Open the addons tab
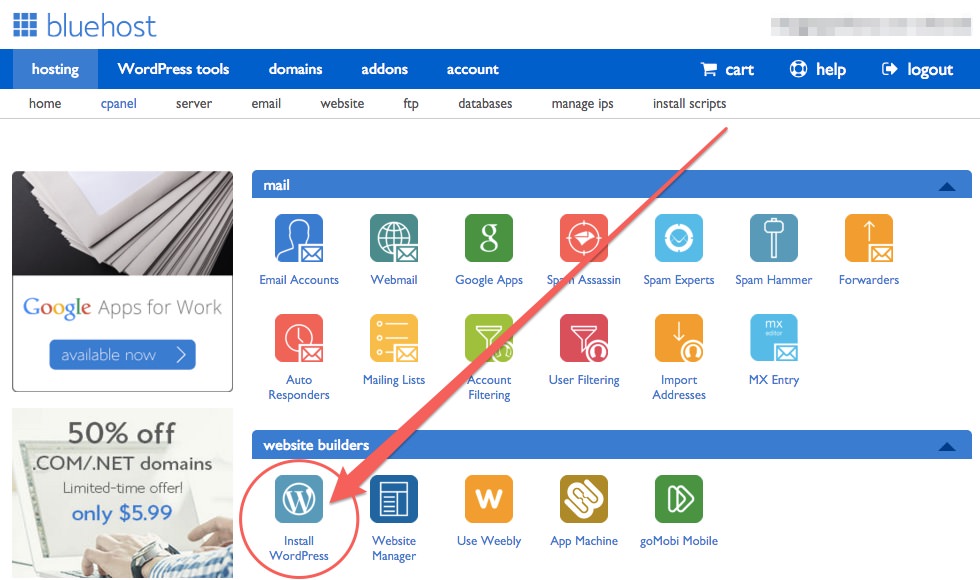Screen dimensions: 980x580 click(384, 69)
